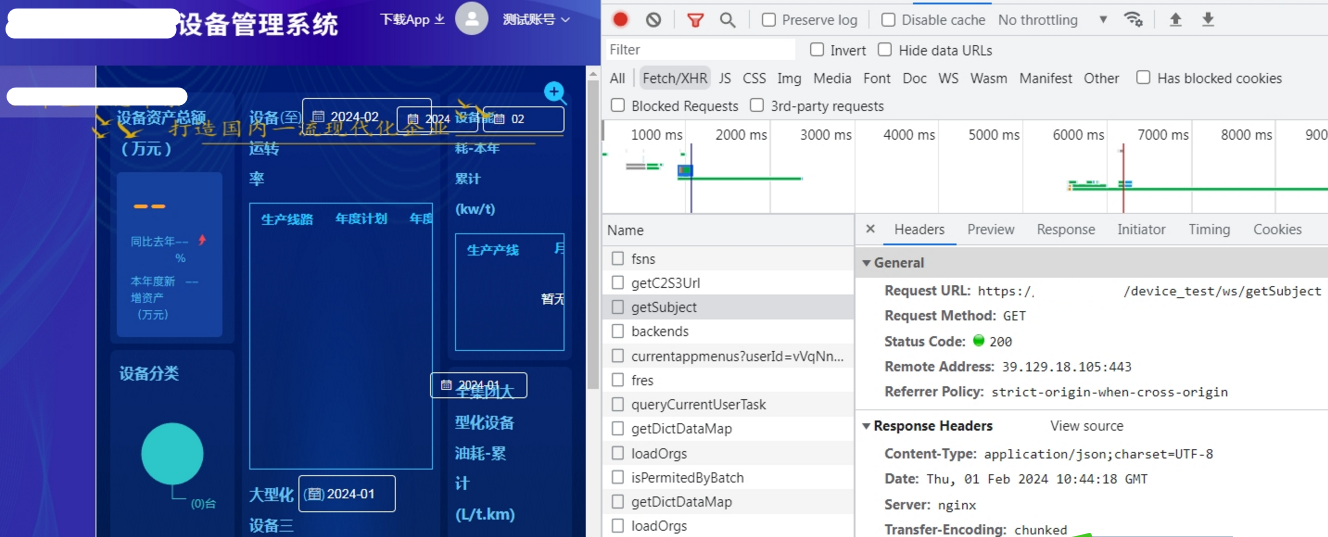This screenshot has width=1328, height=537.
Task: Tick the Disable cache checkbox
Action: [888, 20]
